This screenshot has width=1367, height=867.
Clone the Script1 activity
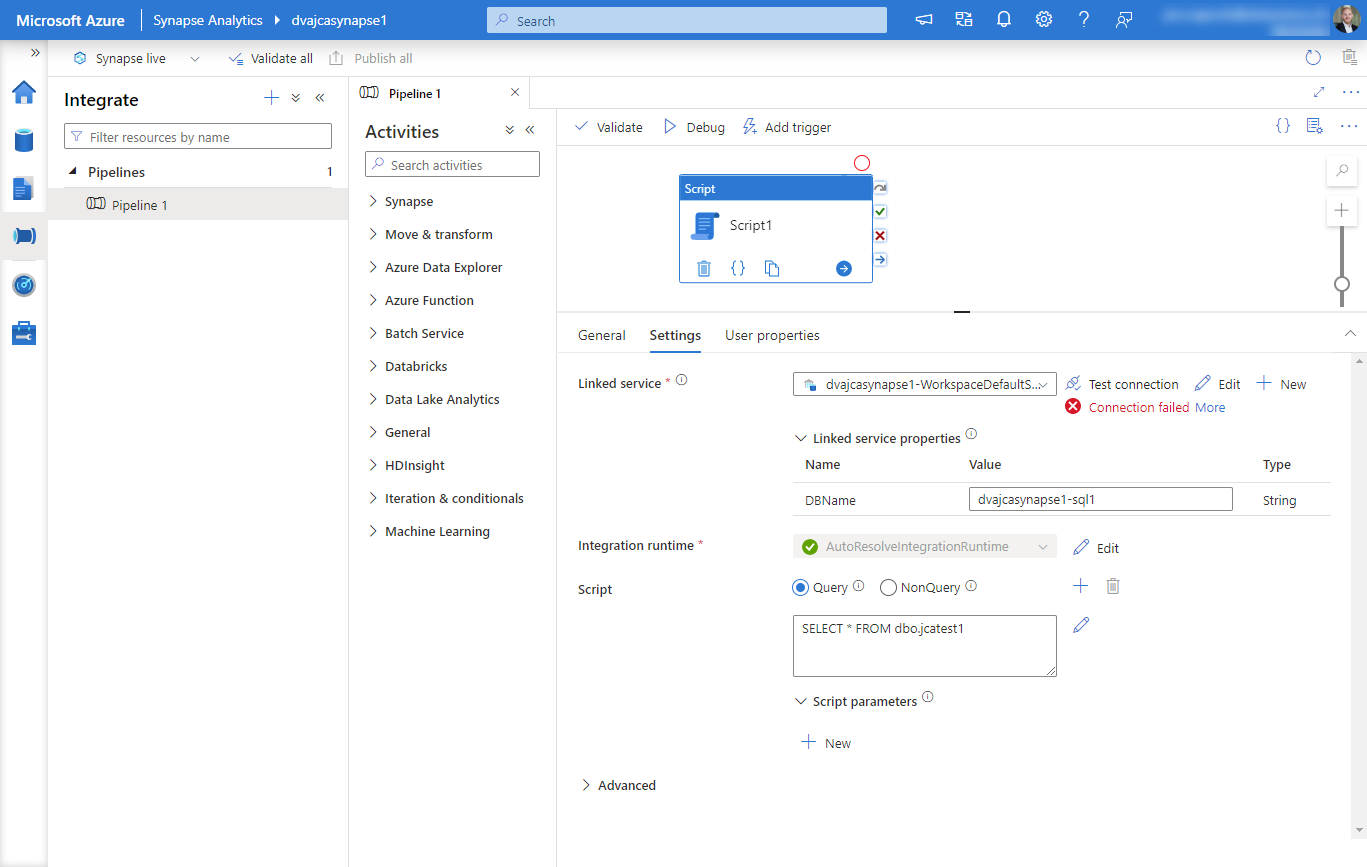click(x=772, y=268)
